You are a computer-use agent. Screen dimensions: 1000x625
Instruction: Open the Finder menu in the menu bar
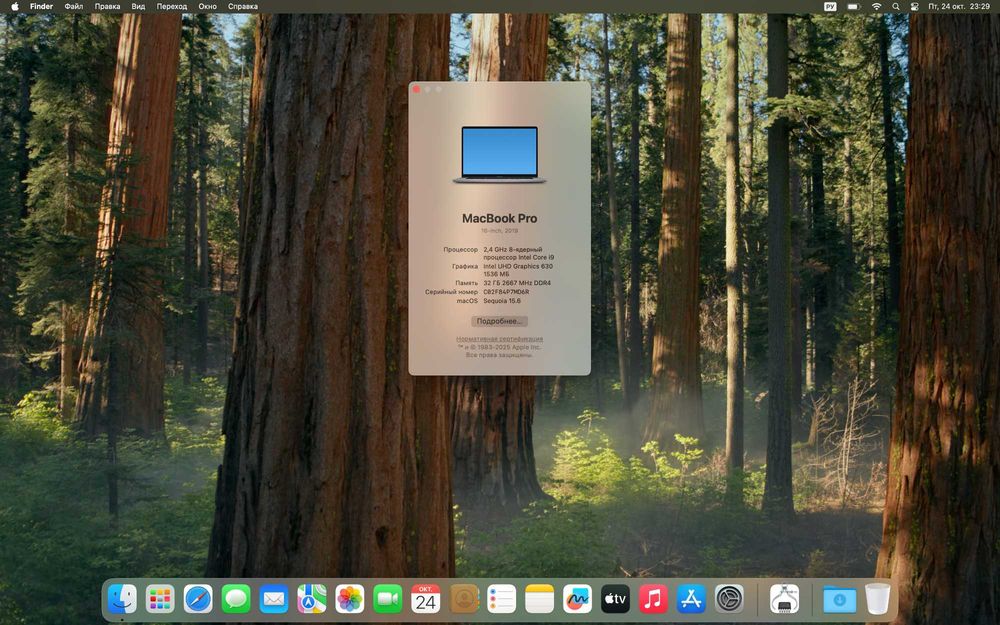point(41,6)
